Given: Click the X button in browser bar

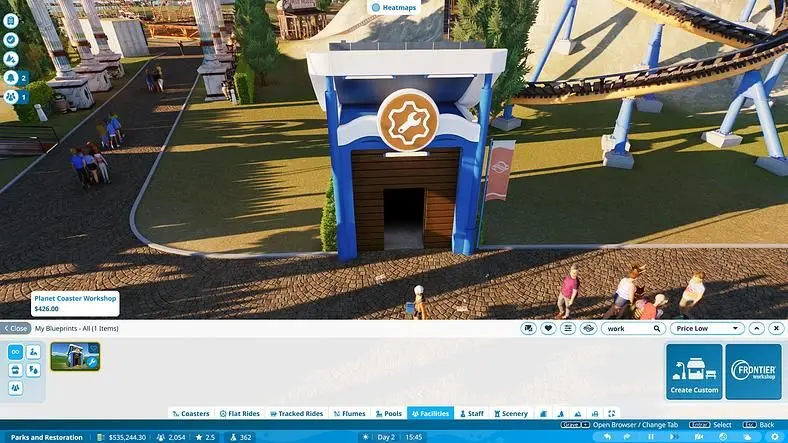Looking at the screenshot, I should tap(776, 328).
